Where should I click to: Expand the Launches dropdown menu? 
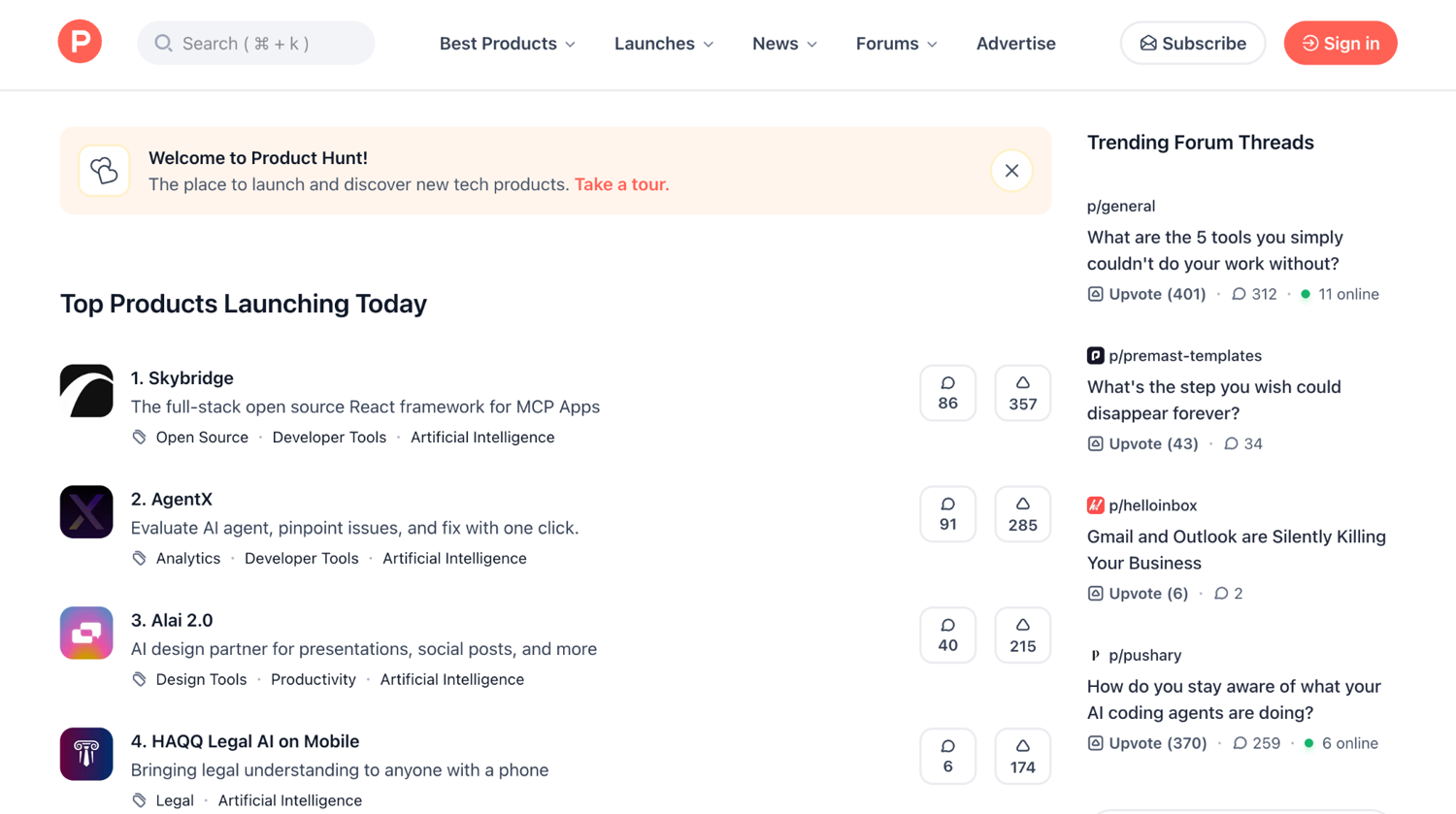pos(664,44)
